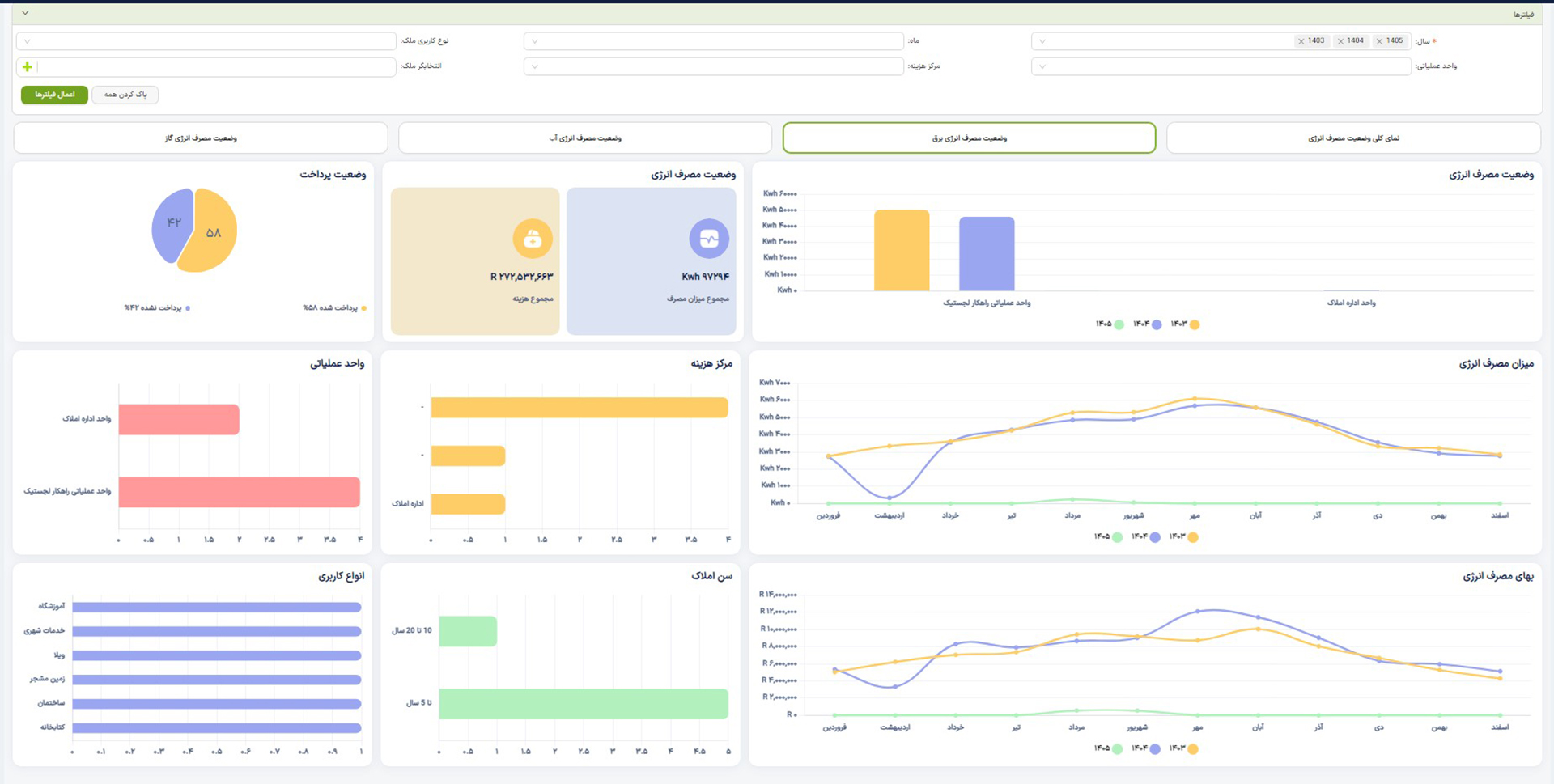
Task: Switch to water energy consumption tab
Action: (585, 138)
